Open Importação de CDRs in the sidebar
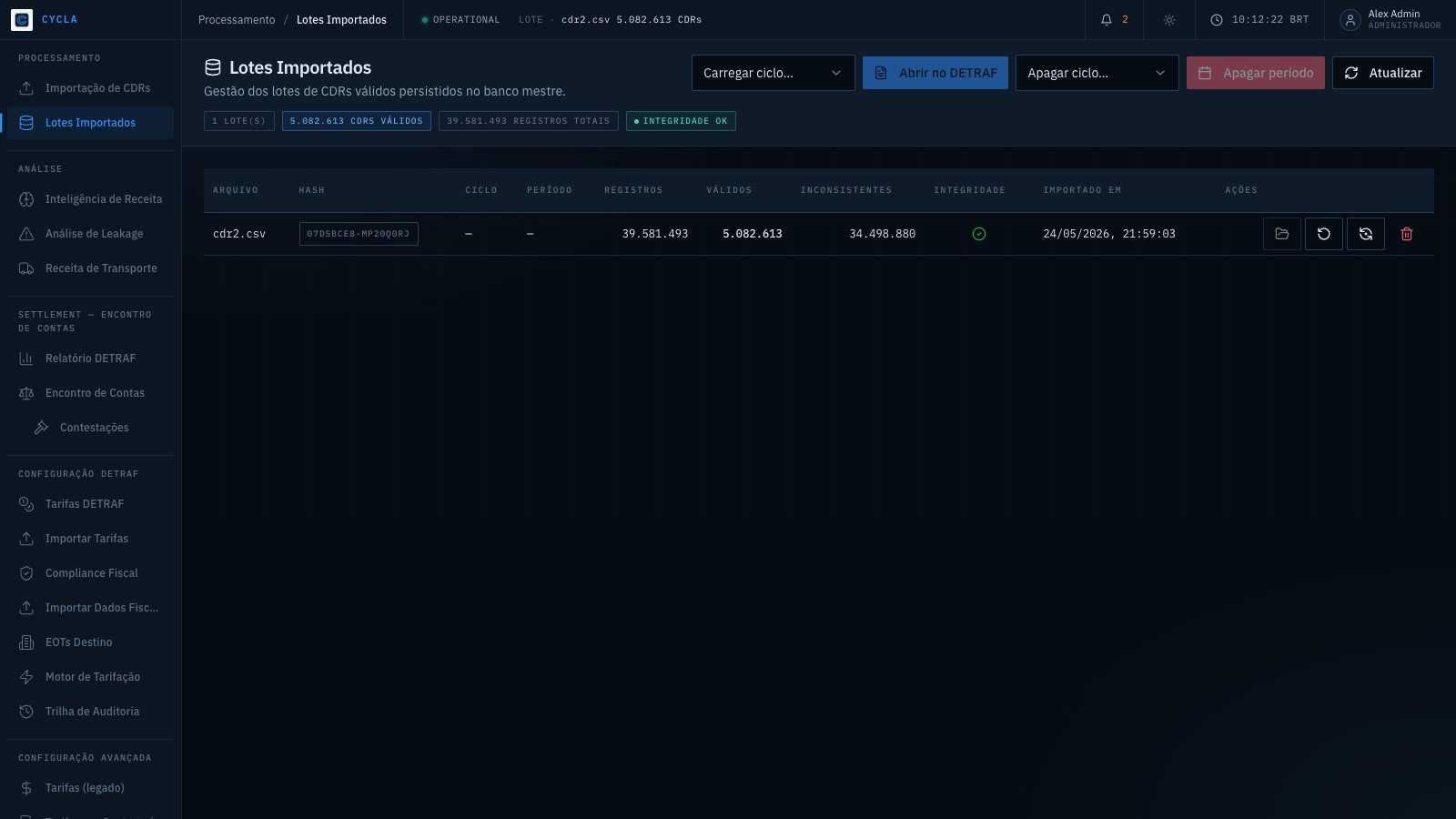Image resolution: width=1456 pixels, height=819 pixels. tap(90, 88)
